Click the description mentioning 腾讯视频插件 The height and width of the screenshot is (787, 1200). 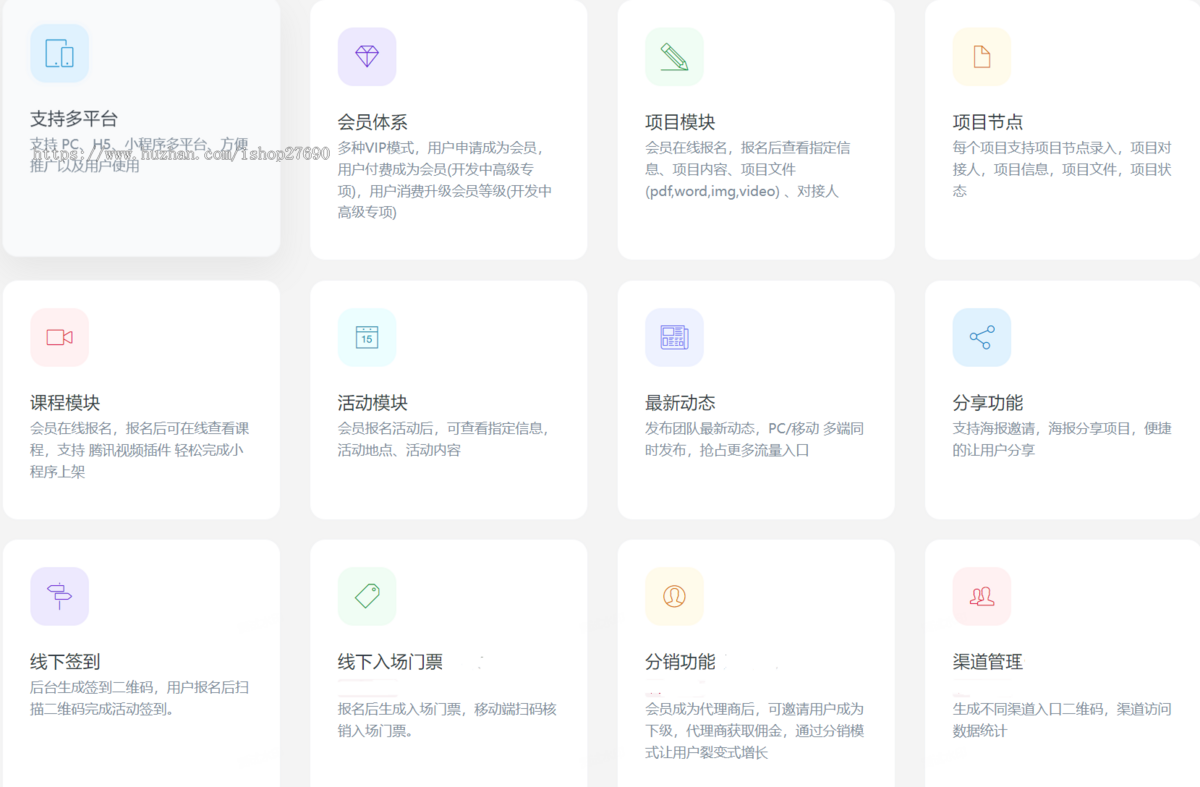pos(140,450)
